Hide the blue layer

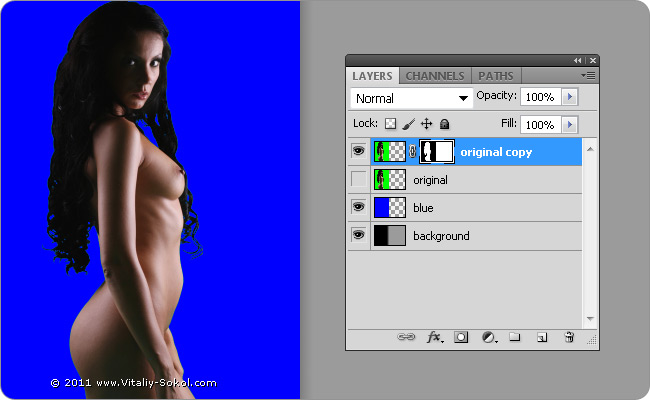coord(359,207)
